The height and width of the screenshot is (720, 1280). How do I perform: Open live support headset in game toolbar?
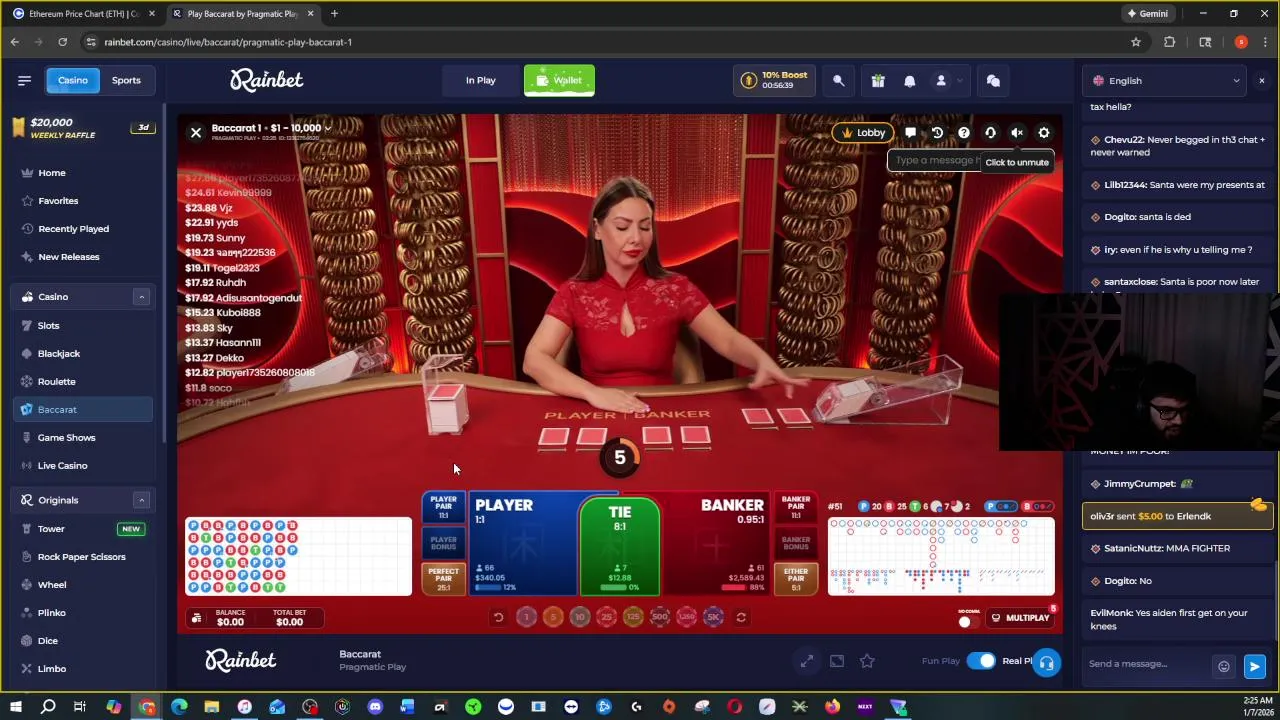pyautogui.click(x=991, y=133)
